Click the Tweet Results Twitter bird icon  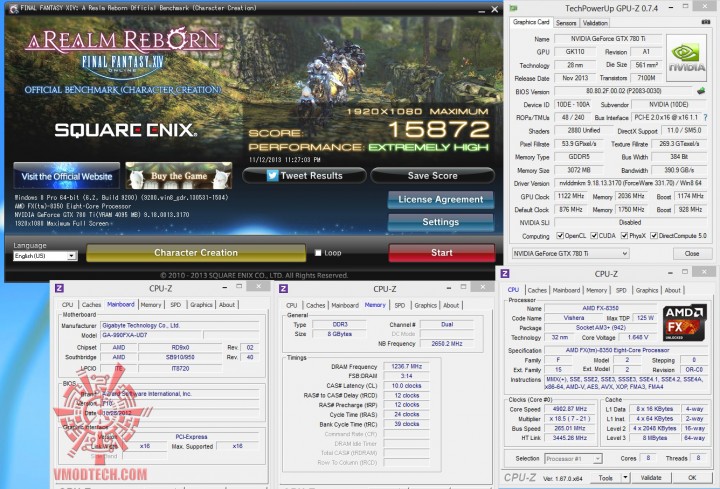[272, 175]
